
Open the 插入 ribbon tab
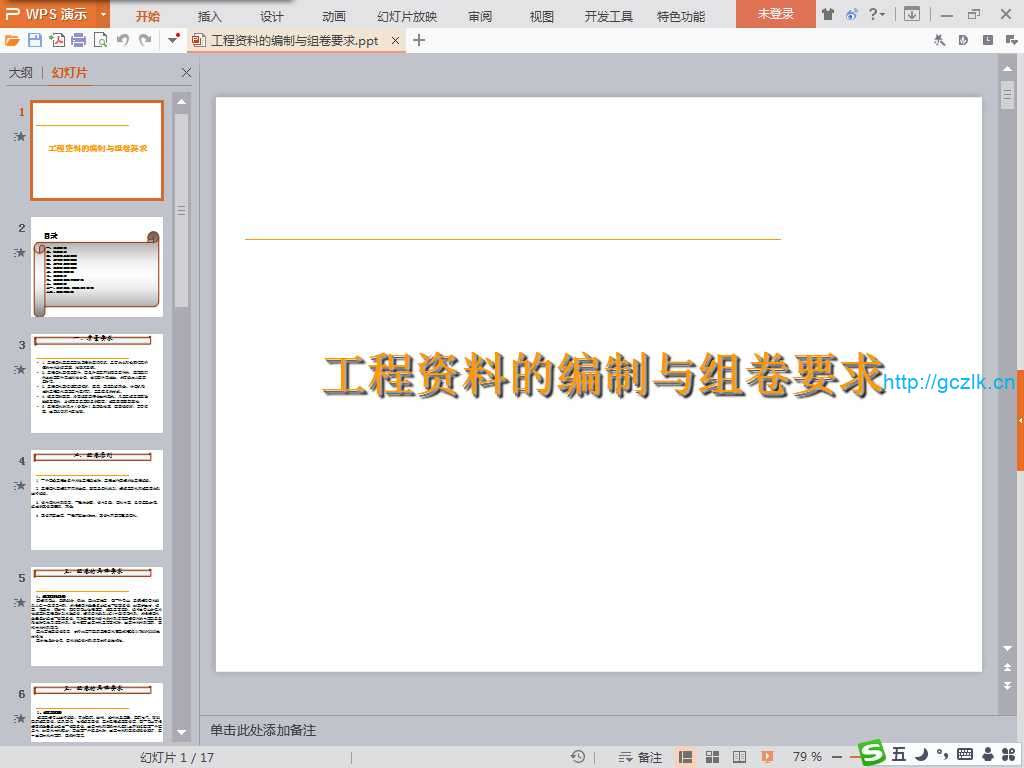(210, 16)
